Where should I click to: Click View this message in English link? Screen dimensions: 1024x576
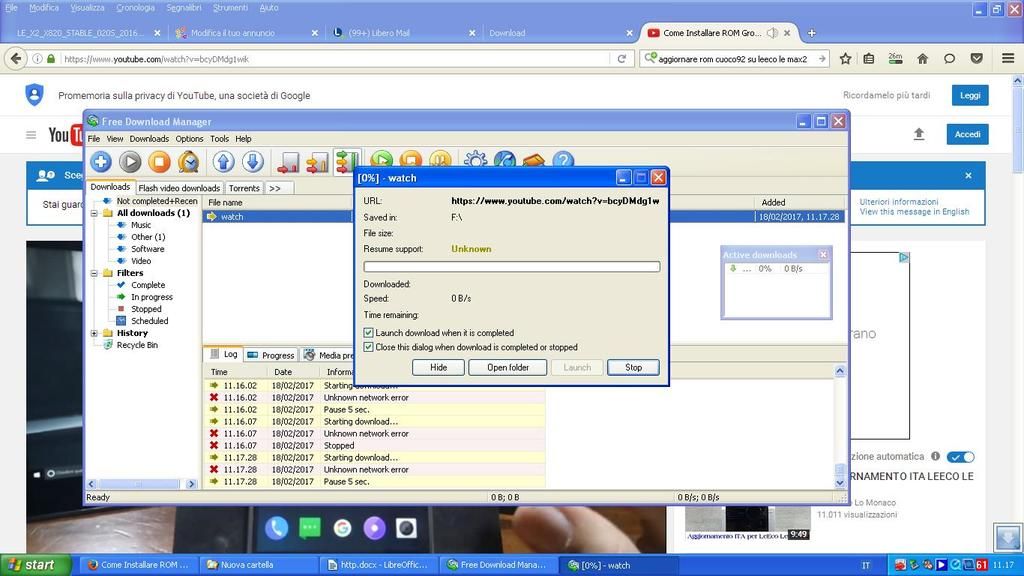pyautogui.click(x=914, y=212)
